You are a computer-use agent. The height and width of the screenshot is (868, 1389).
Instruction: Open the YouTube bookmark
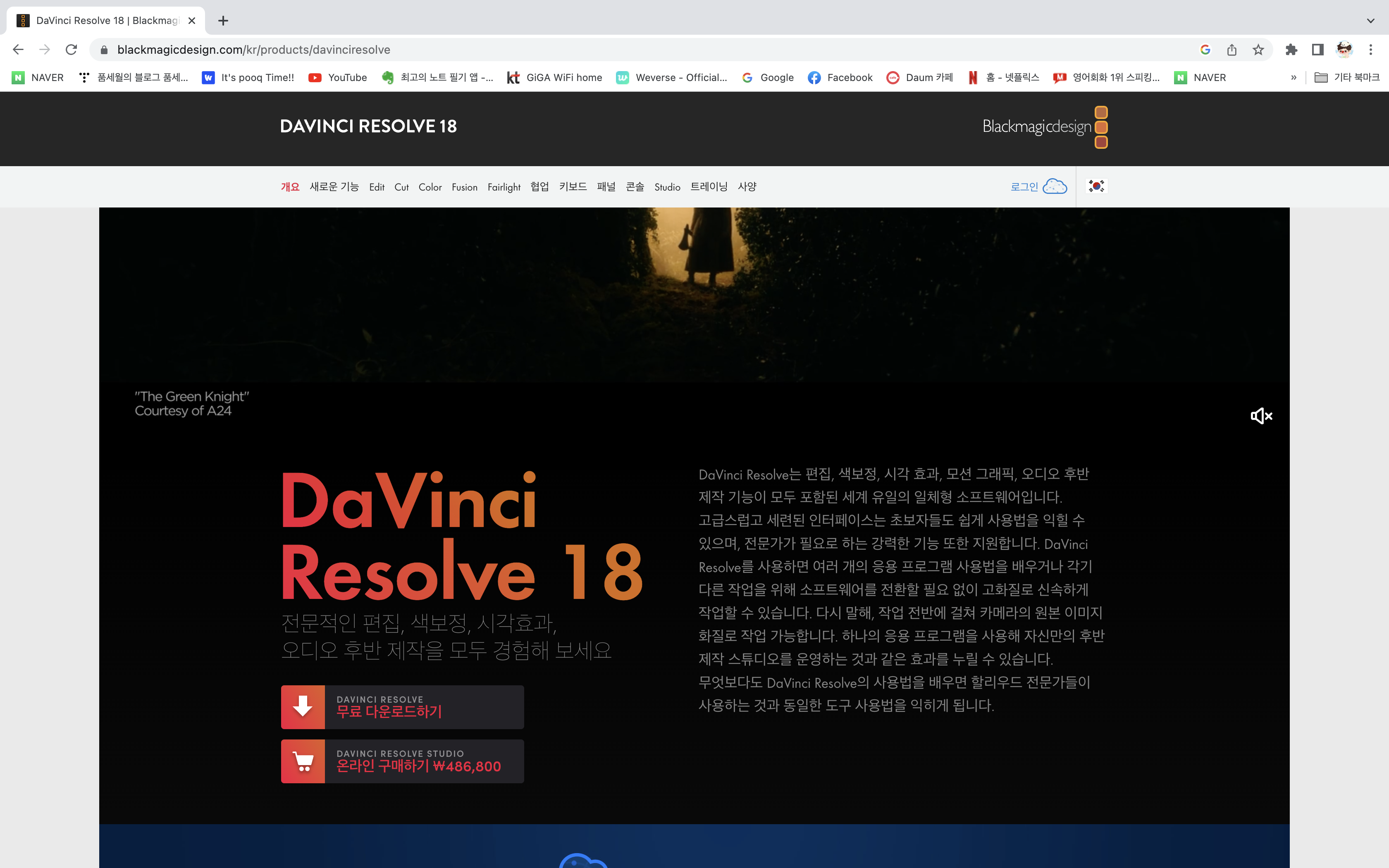click(x=337, y=78)
